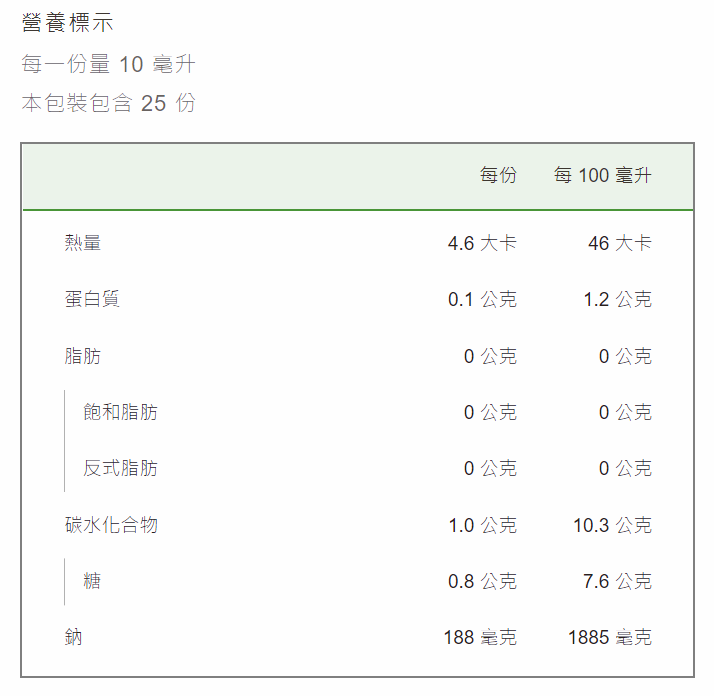Select the 脂肪 row label

(x=82, y=356)
